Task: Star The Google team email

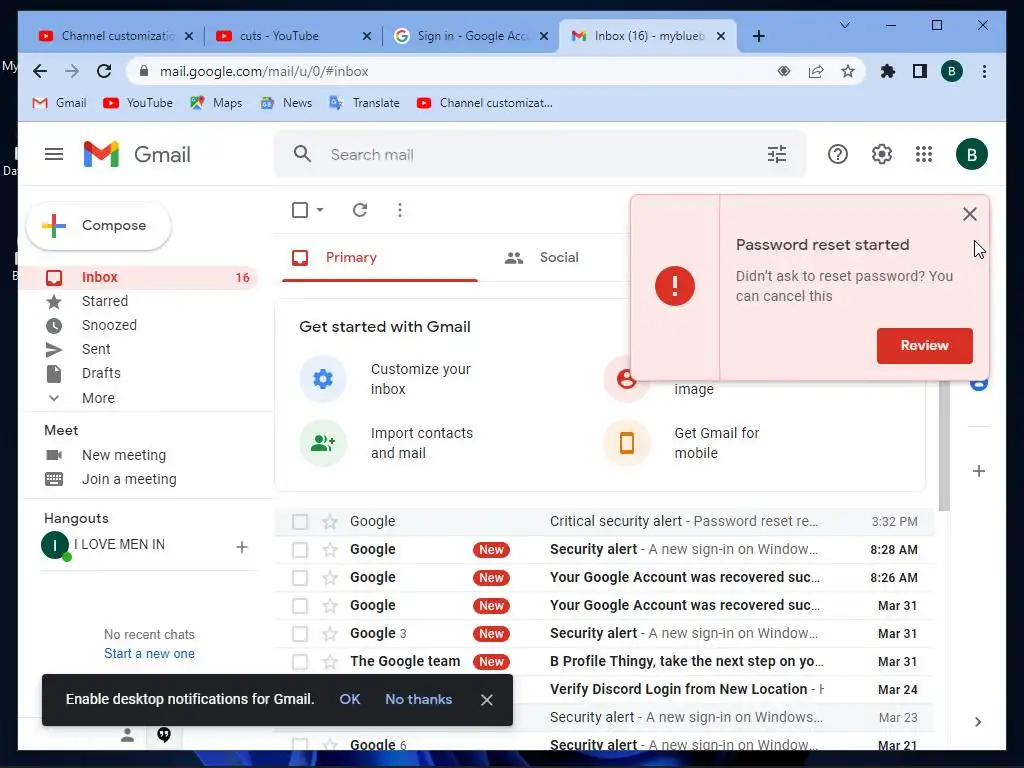Action: [x=330, y=662]
